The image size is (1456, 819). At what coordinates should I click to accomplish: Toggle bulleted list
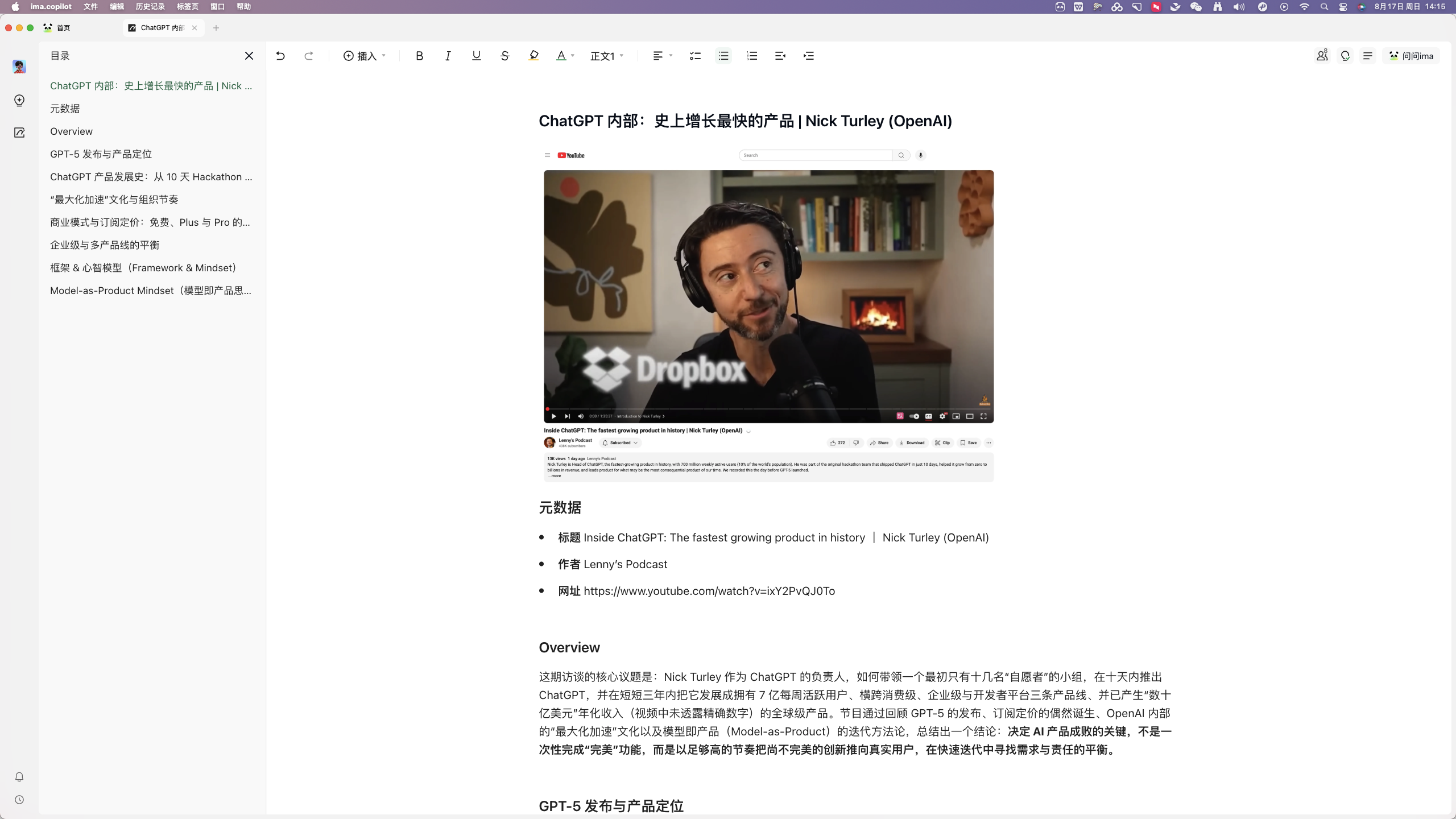pos(723,56)
